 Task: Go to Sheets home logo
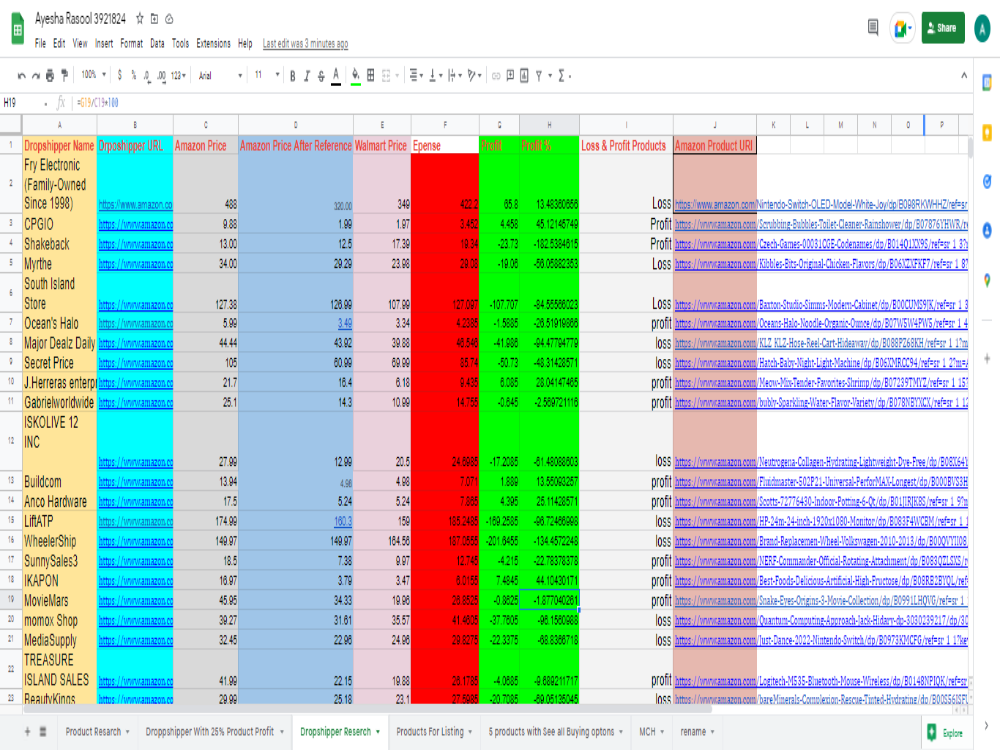click(x=18, y=29)
